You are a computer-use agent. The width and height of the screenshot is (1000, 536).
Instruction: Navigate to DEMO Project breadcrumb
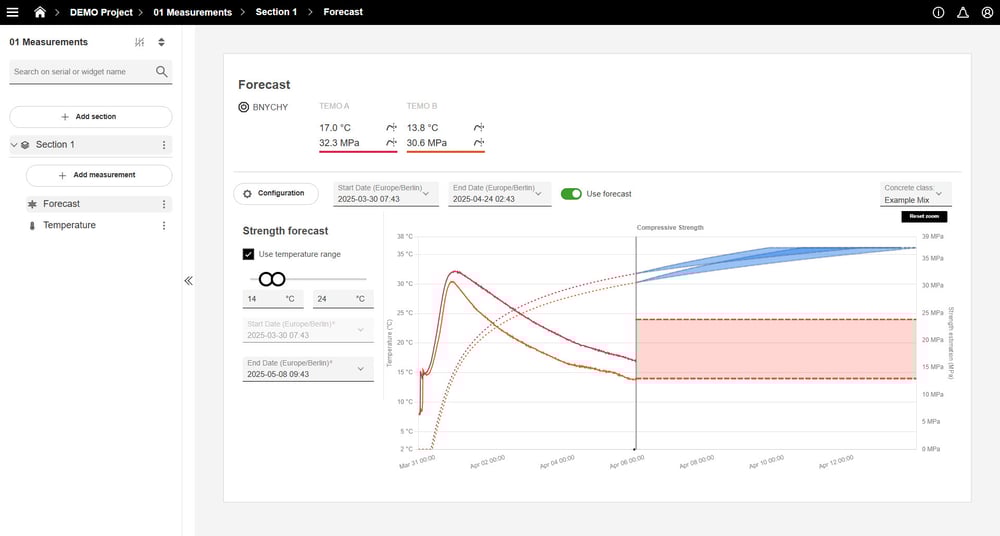101,12
